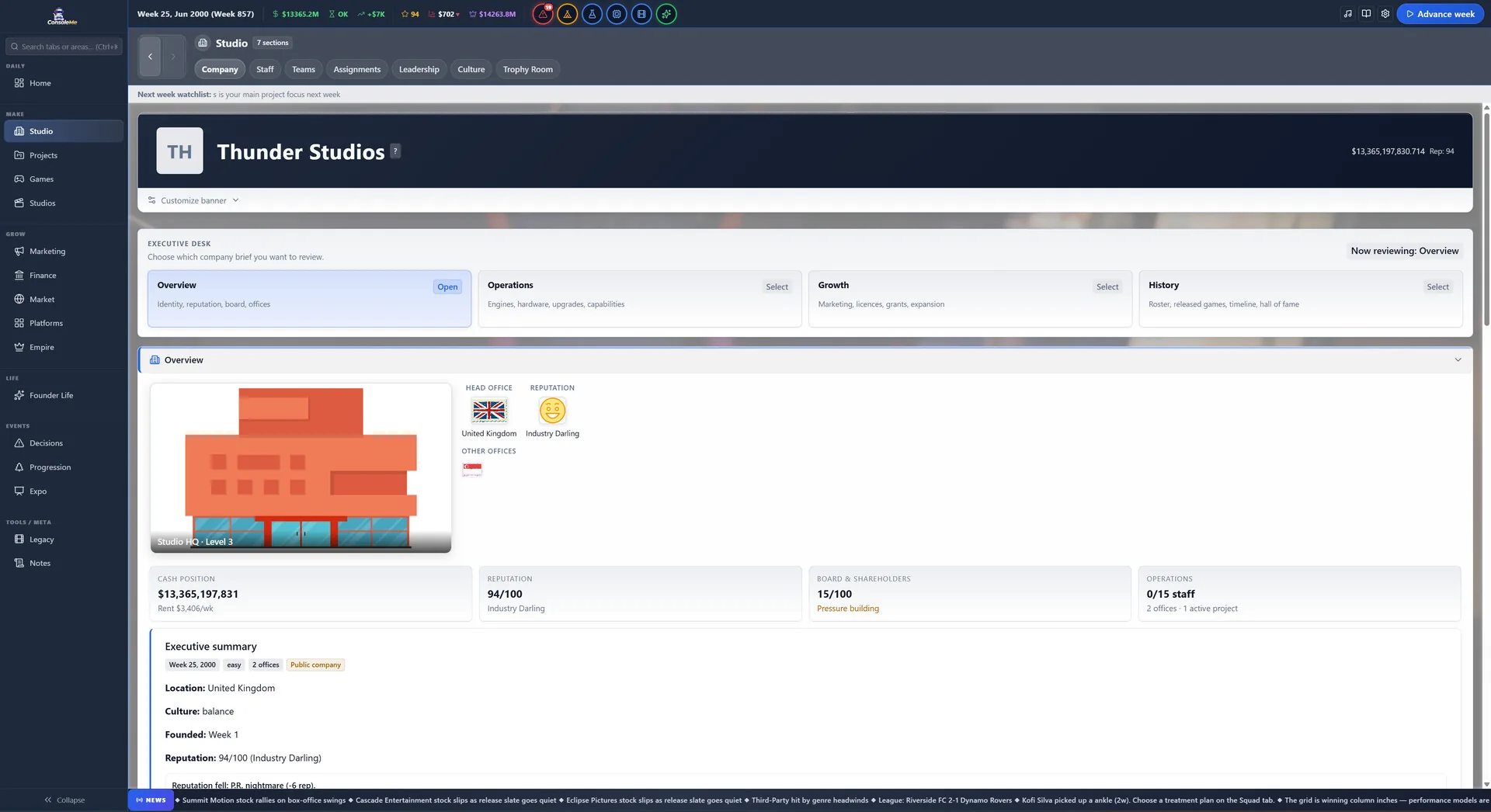The height and width of the screenshot is (812, 1491).
Task: Click the Projects sidebar icon
Action: tap(19, 155)
